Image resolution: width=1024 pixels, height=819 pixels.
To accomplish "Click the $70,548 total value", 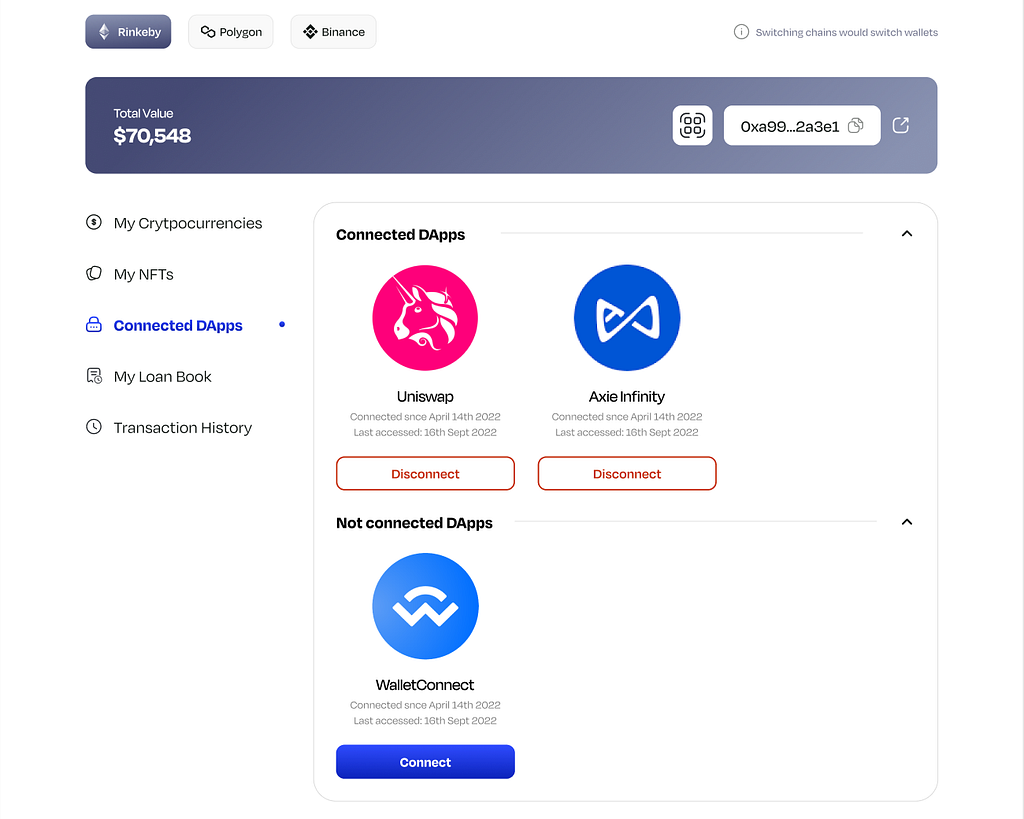I will pyautogui.click(x=152, y=136).
